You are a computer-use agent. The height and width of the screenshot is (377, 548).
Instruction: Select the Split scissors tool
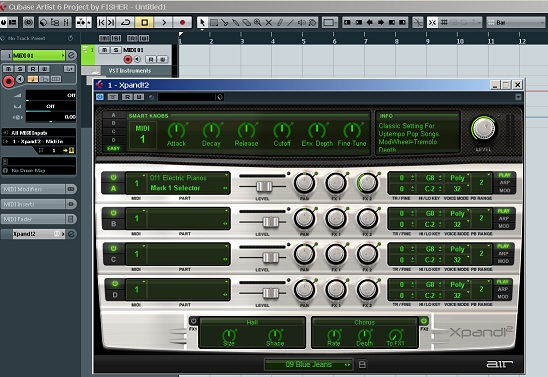[225, 23]
